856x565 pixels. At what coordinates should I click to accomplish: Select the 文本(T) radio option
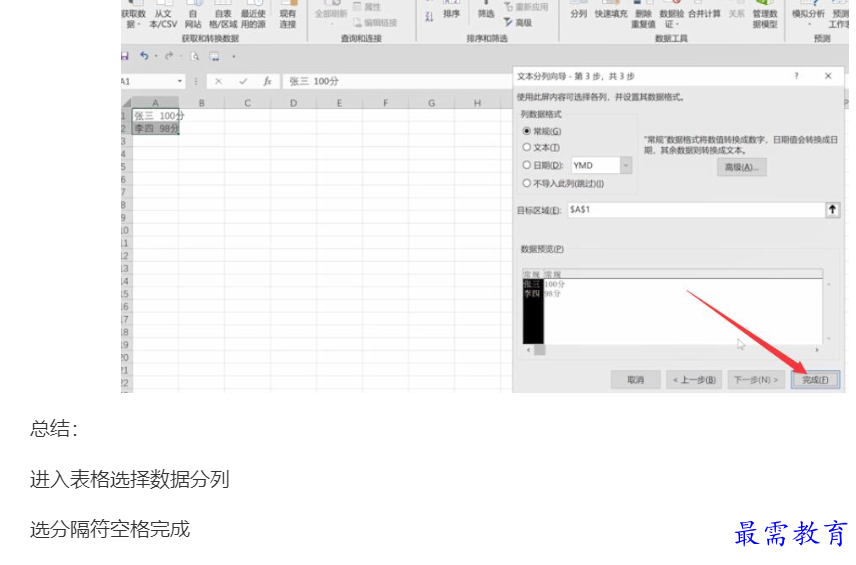(541, 147)
